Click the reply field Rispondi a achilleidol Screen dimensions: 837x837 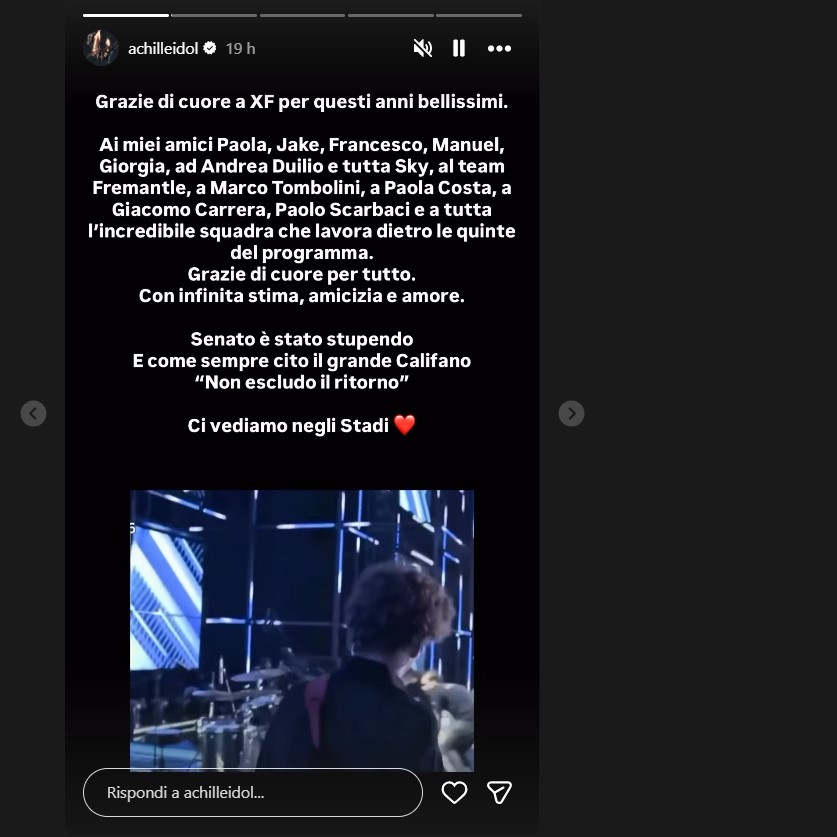252,792
